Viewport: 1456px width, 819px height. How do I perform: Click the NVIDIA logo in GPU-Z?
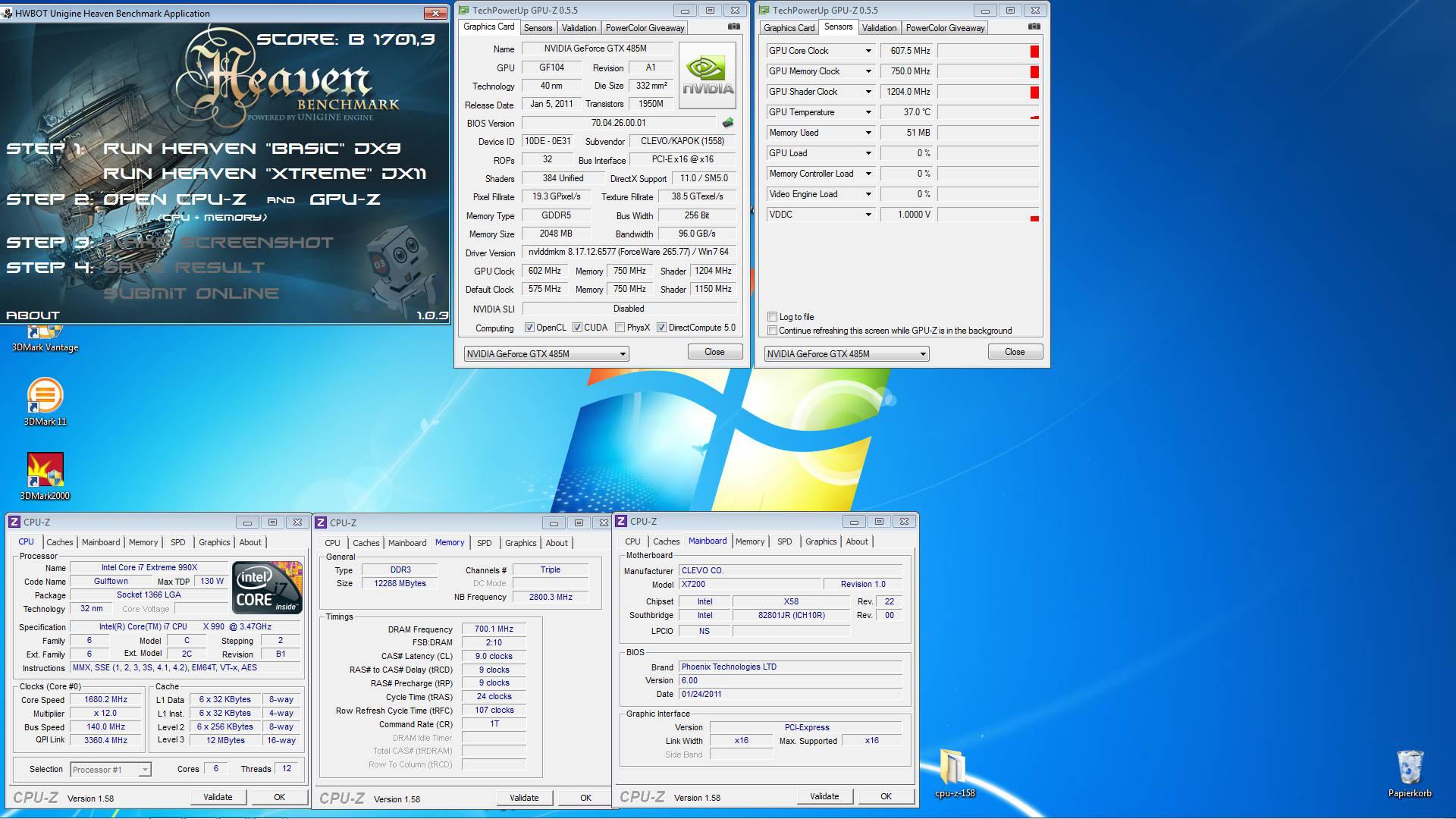pyautogui.click(x=707, y=76)
